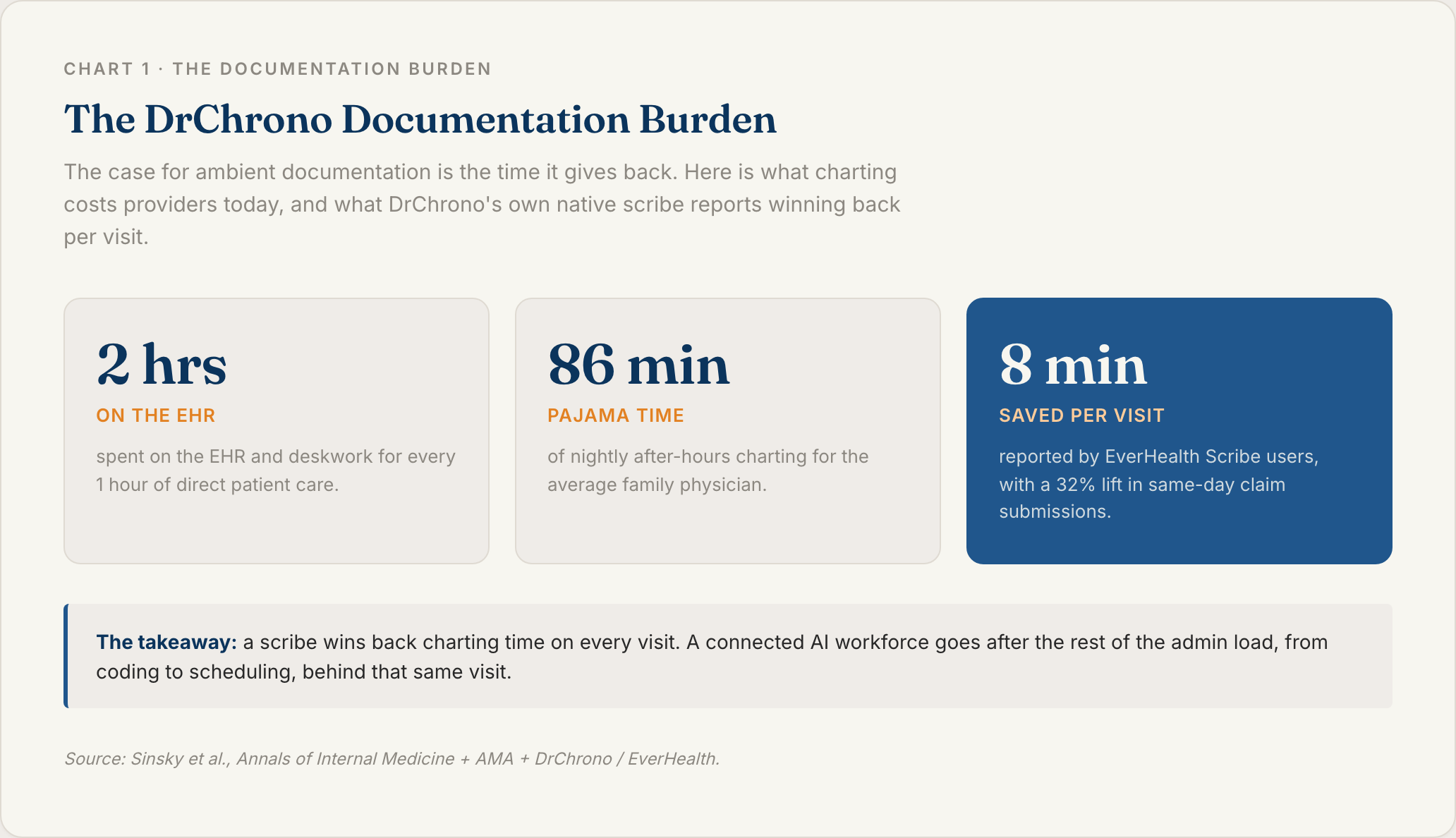Click the "spent on the EHR and deskwork" description

(x=276, y=470)
